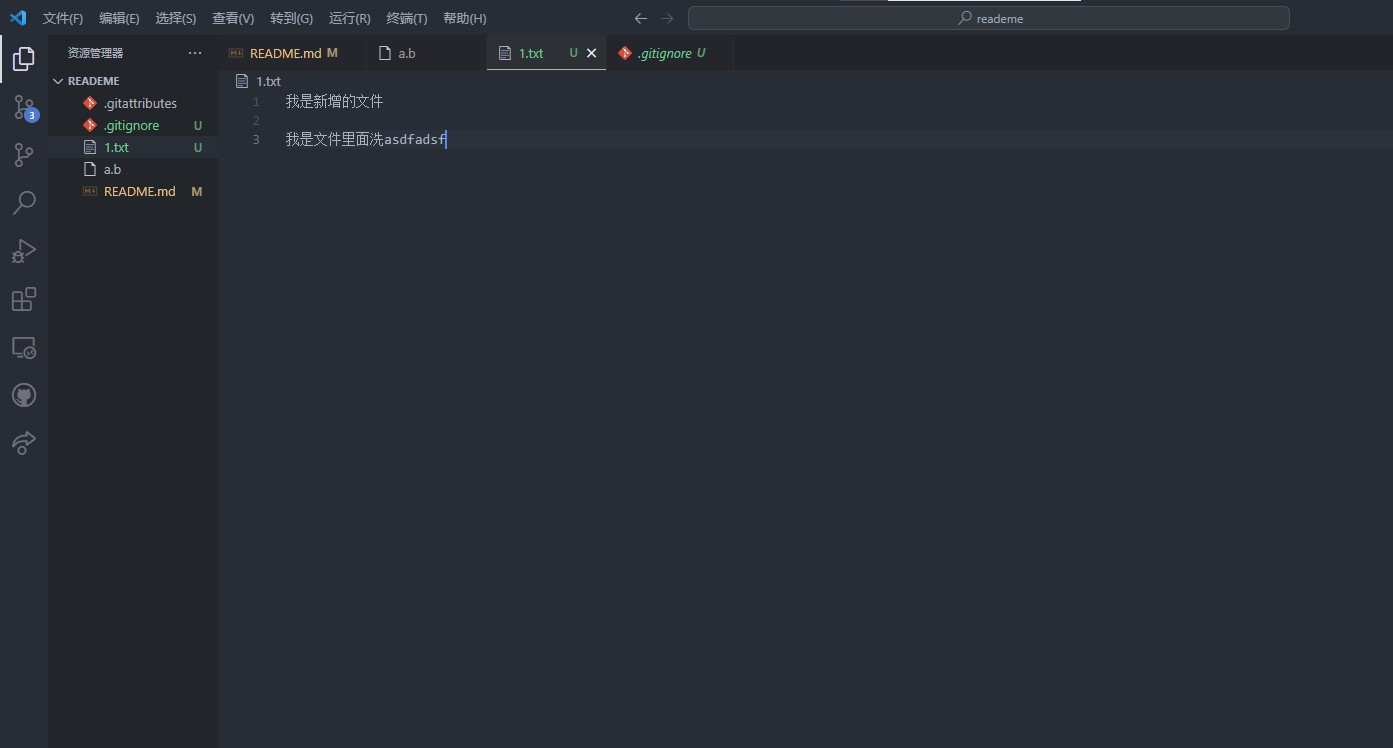
Task: Click the 1.txt breadcrumb above the editor
Action: (268, 81)
